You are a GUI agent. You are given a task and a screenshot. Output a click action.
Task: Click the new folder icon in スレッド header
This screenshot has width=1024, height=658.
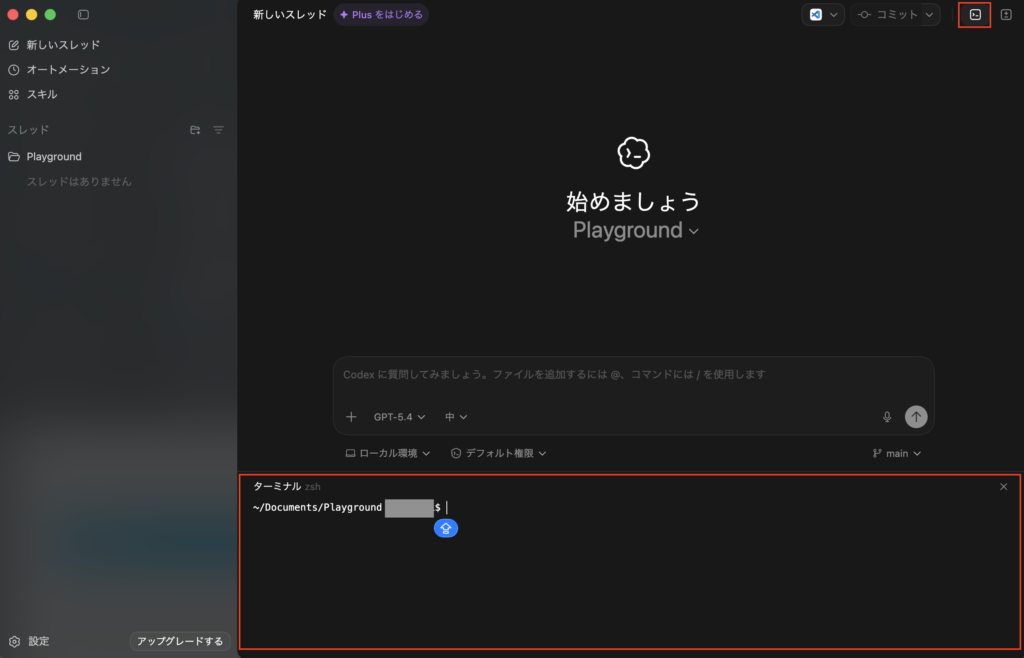point(195,130)
